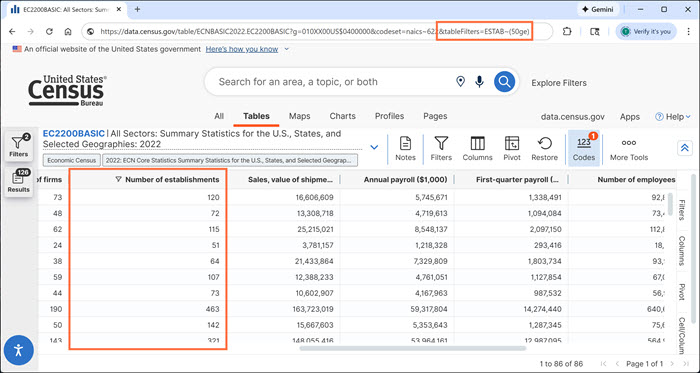Open the vertical Pivot side tab
The height and width of the screenshot is (373, 700).
682,291
